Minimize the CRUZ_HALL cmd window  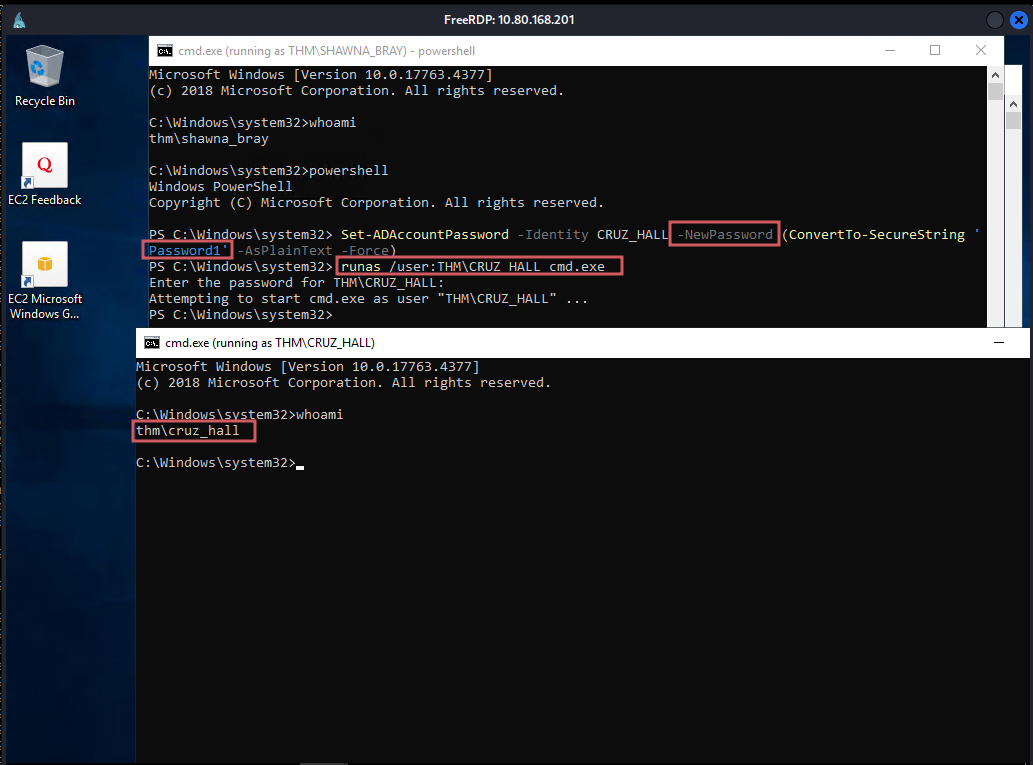(996, 342)
